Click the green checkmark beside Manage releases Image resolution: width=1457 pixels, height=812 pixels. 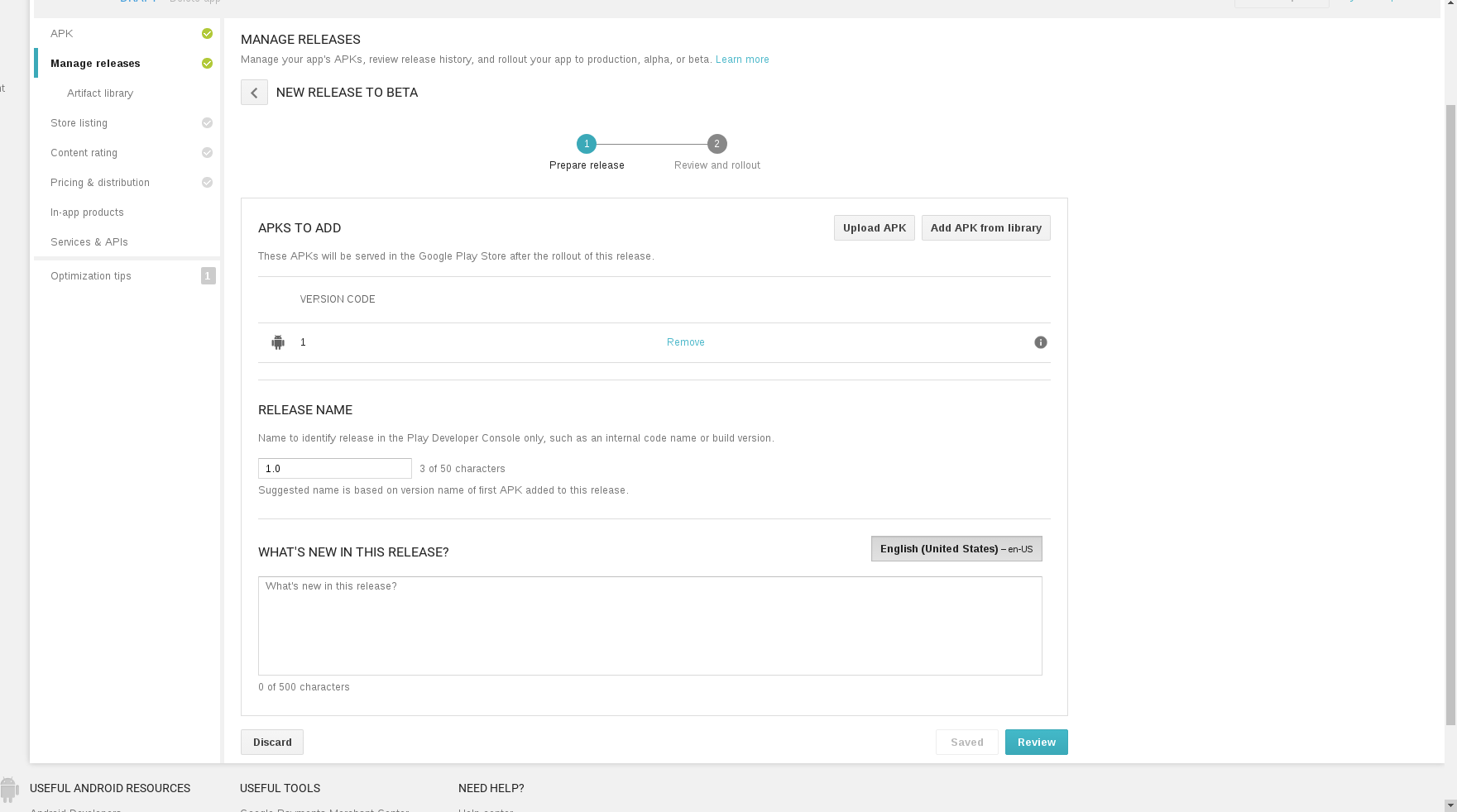(207, 64)
